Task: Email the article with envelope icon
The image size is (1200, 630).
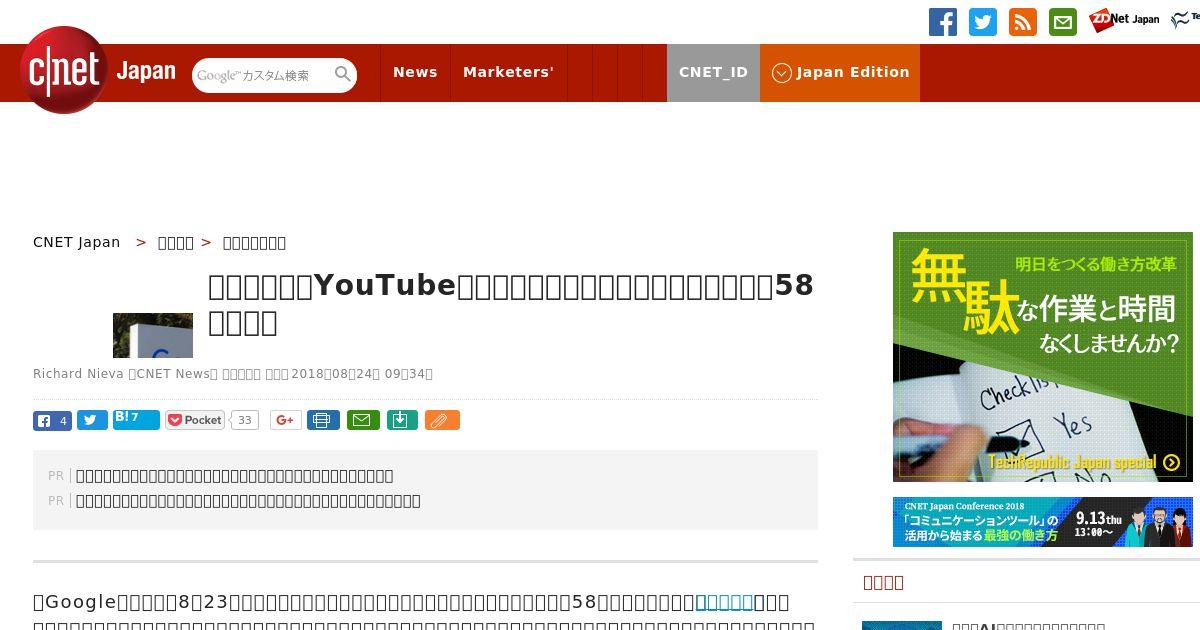Action: tap(363, 420)
